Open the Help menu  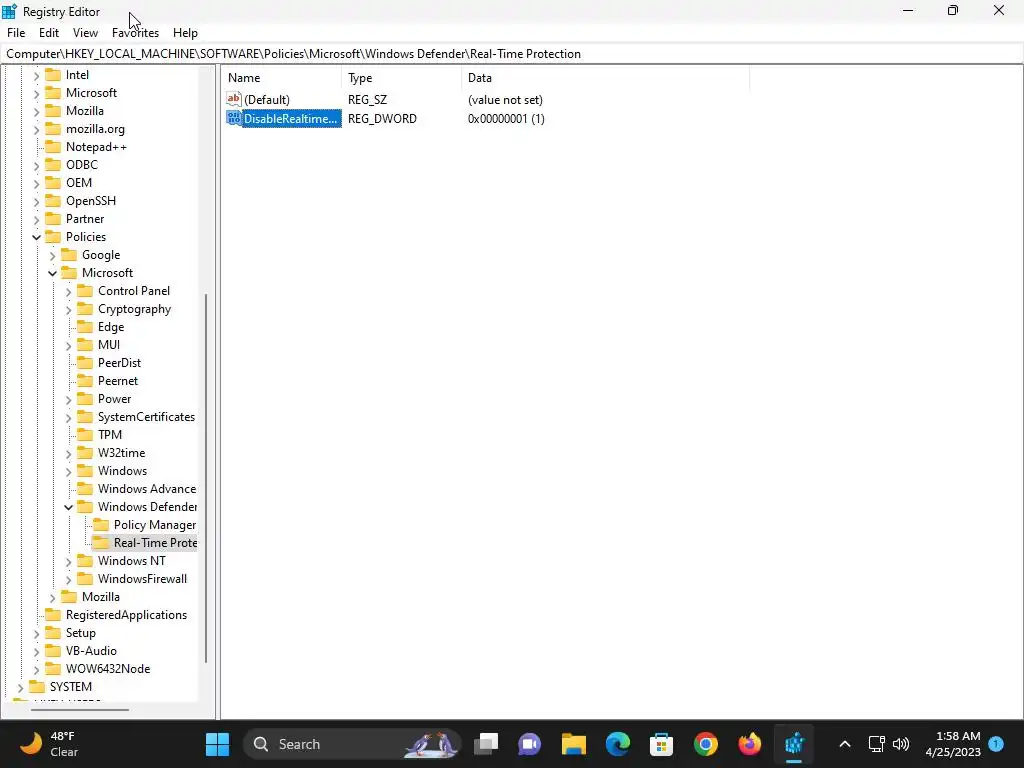coord(185,33)
